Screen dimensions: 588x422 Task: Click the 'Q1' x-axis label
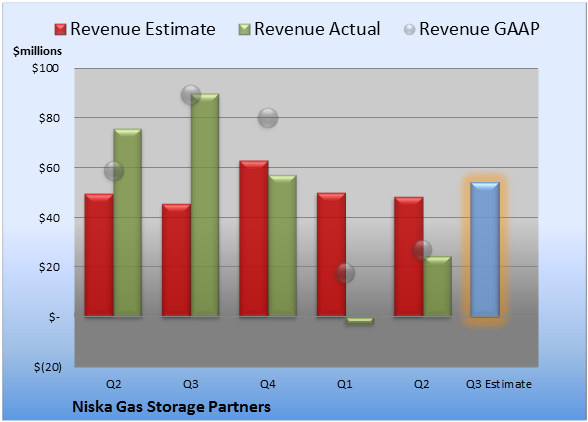pos(345,384)
